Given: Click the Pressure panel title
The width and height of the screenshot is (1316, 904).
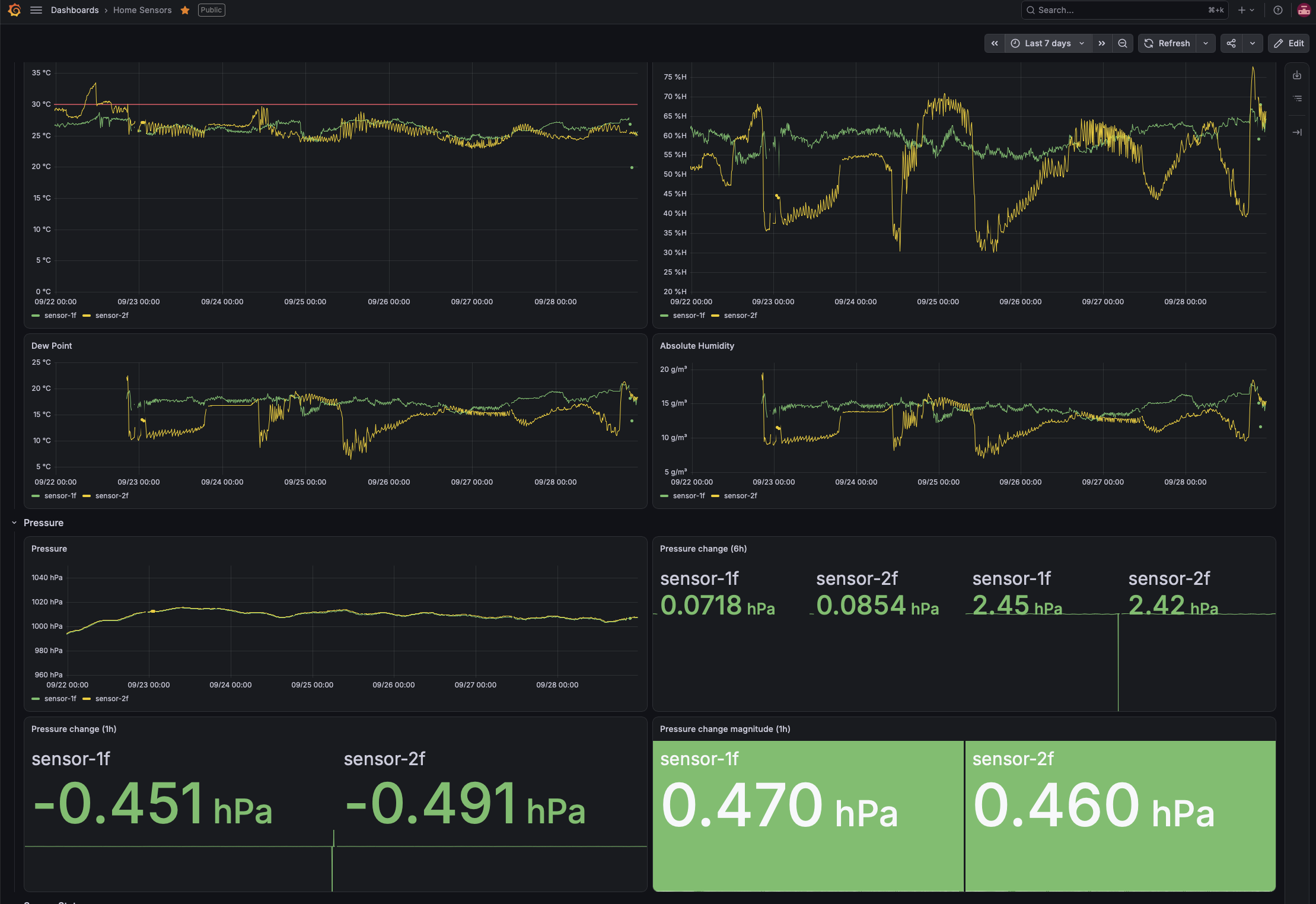Looking at the screenshot, I should [x=49, y=549].
